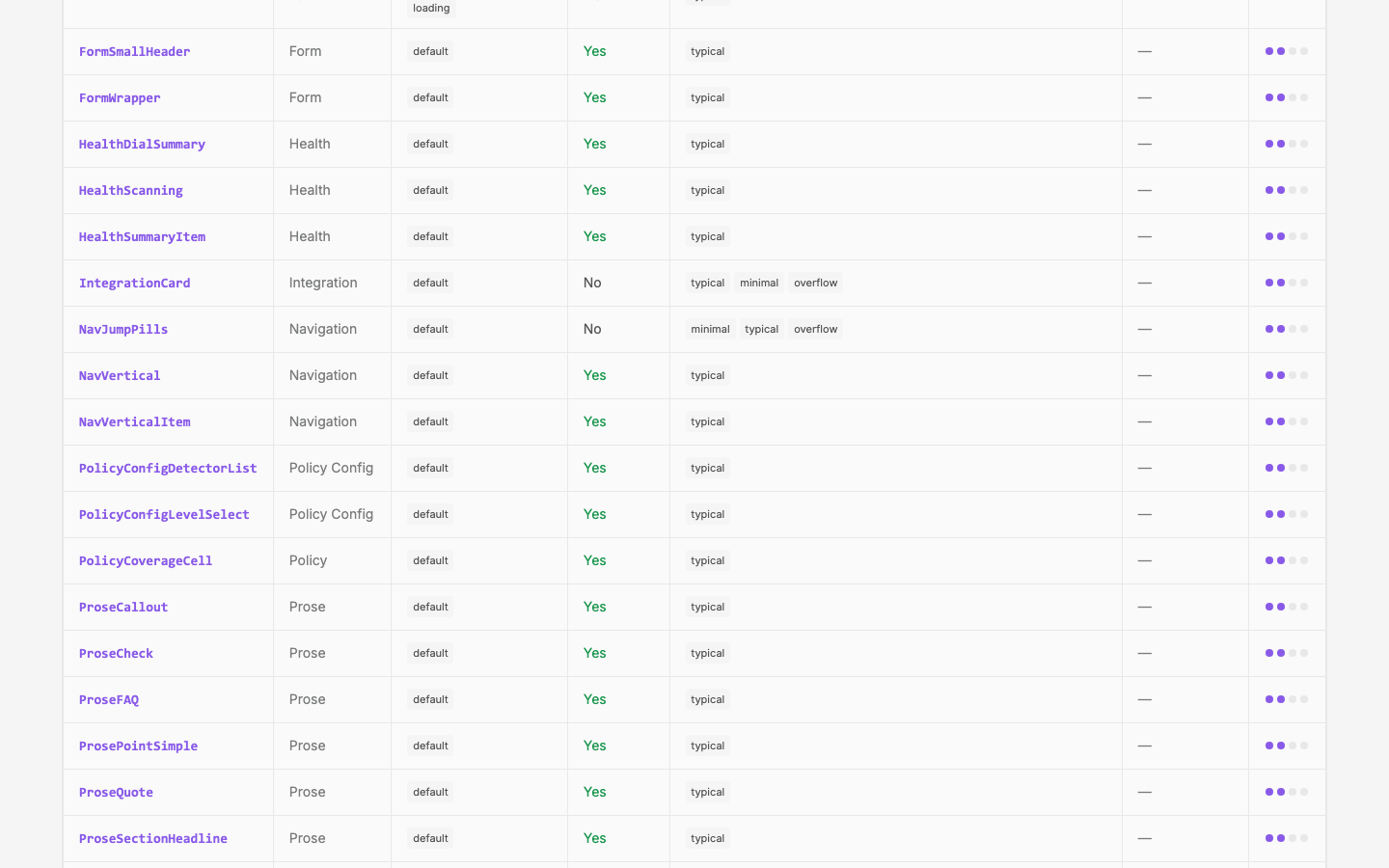Click the rating dots in IntegrationCard row

tap(1287, 283)
